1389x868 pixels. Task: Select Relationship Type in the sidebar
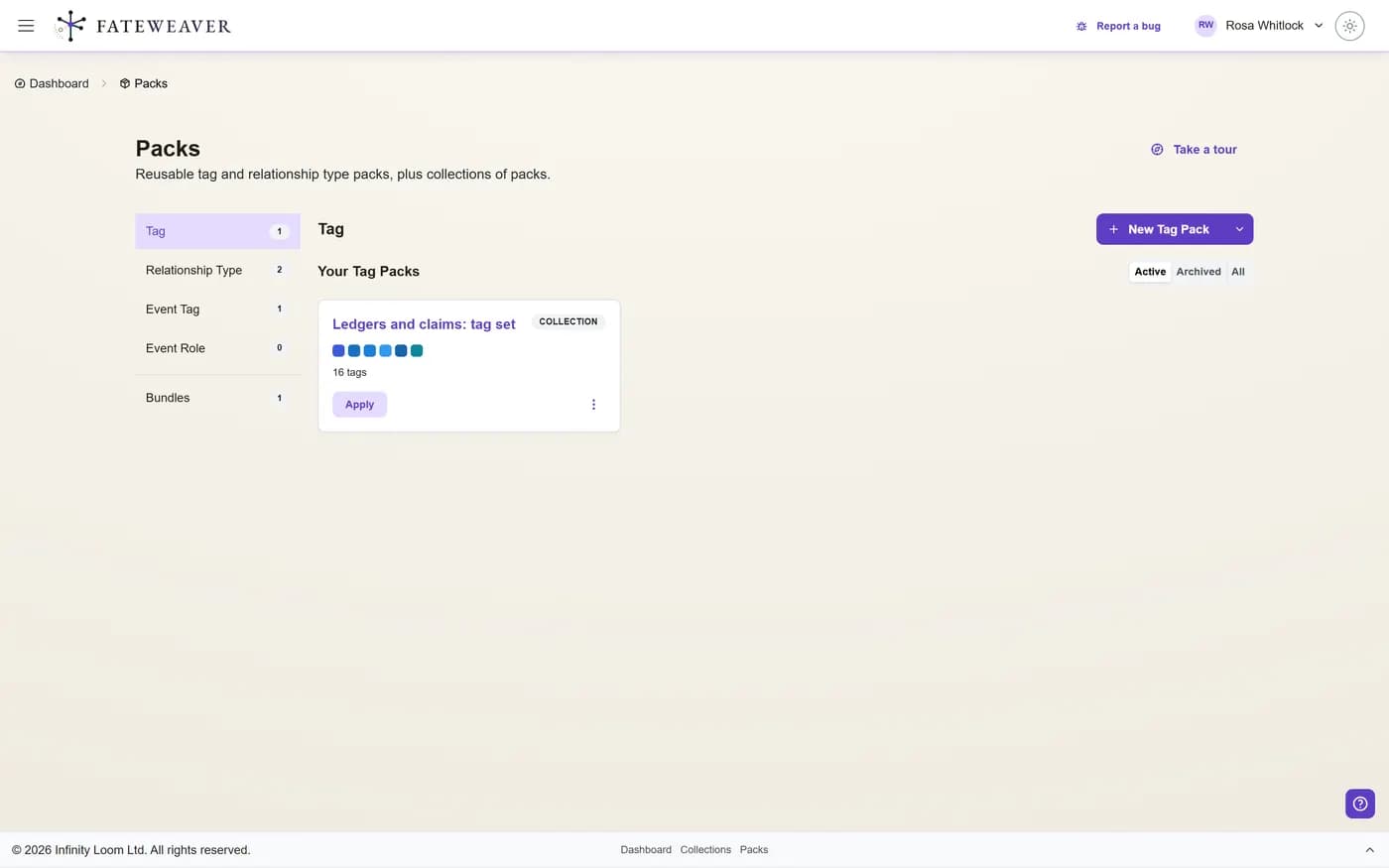(217, 270)
